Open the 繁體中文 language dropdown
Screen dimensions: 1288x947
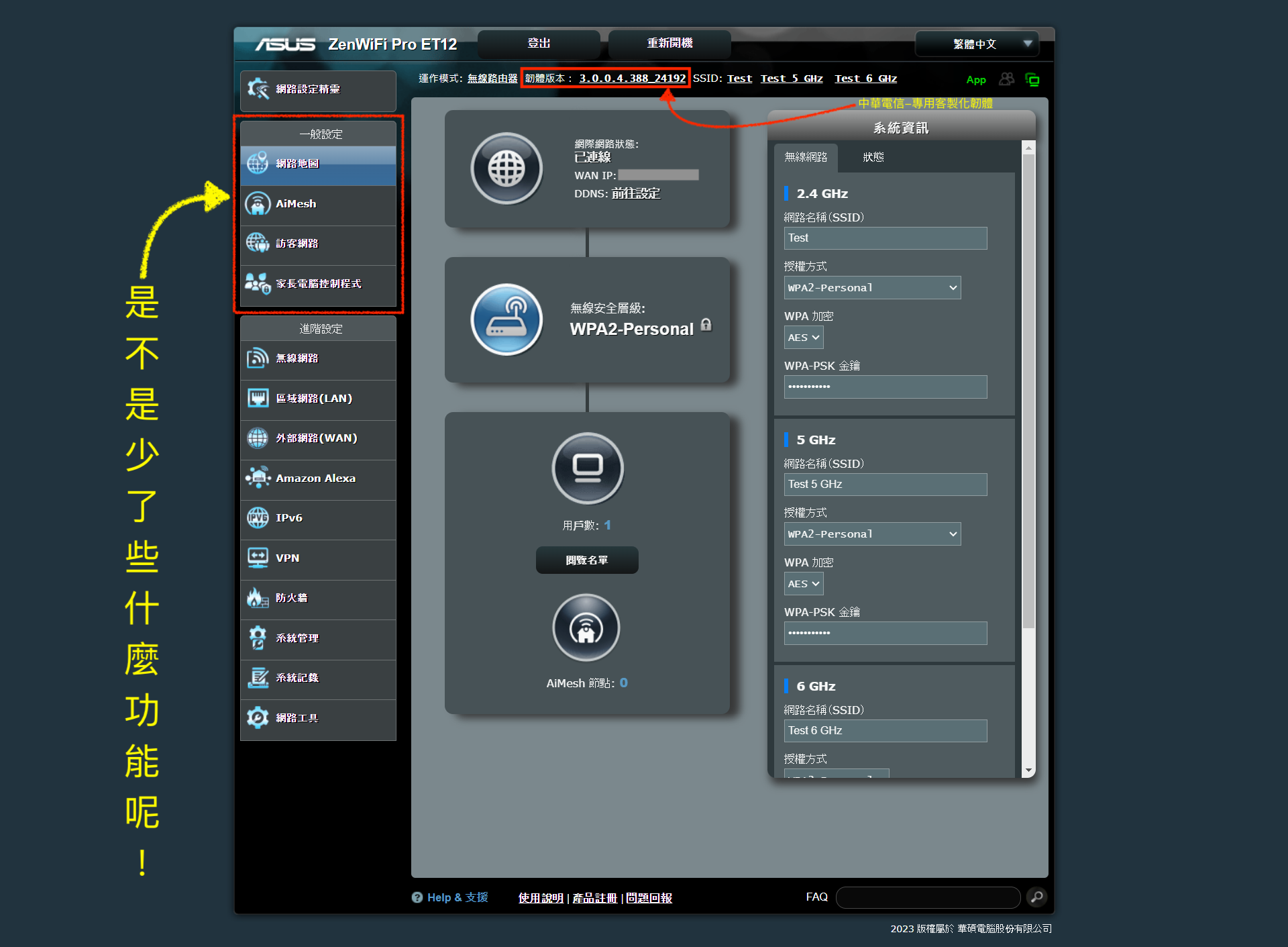(977, 44)
